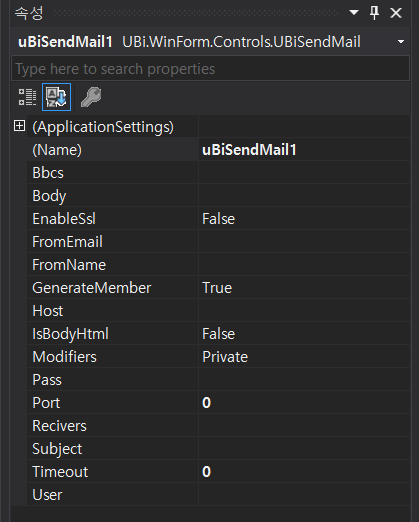419x522 pixels.
Task: Switch to Categorized property view icon
Action: pos(27,97)
